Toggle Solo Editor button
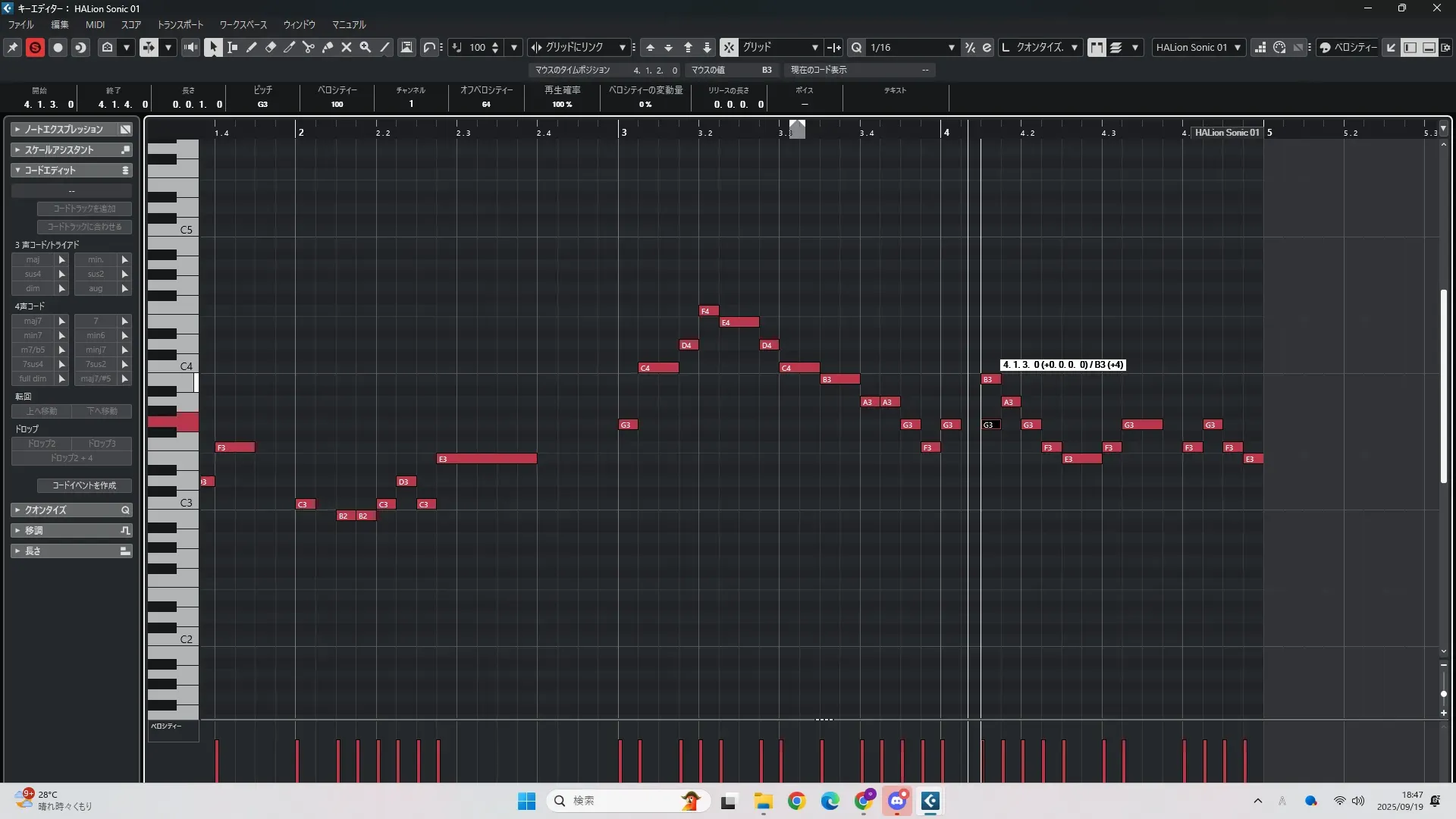The width and height of the screenshot is (1456, 819). click(35, 47)
